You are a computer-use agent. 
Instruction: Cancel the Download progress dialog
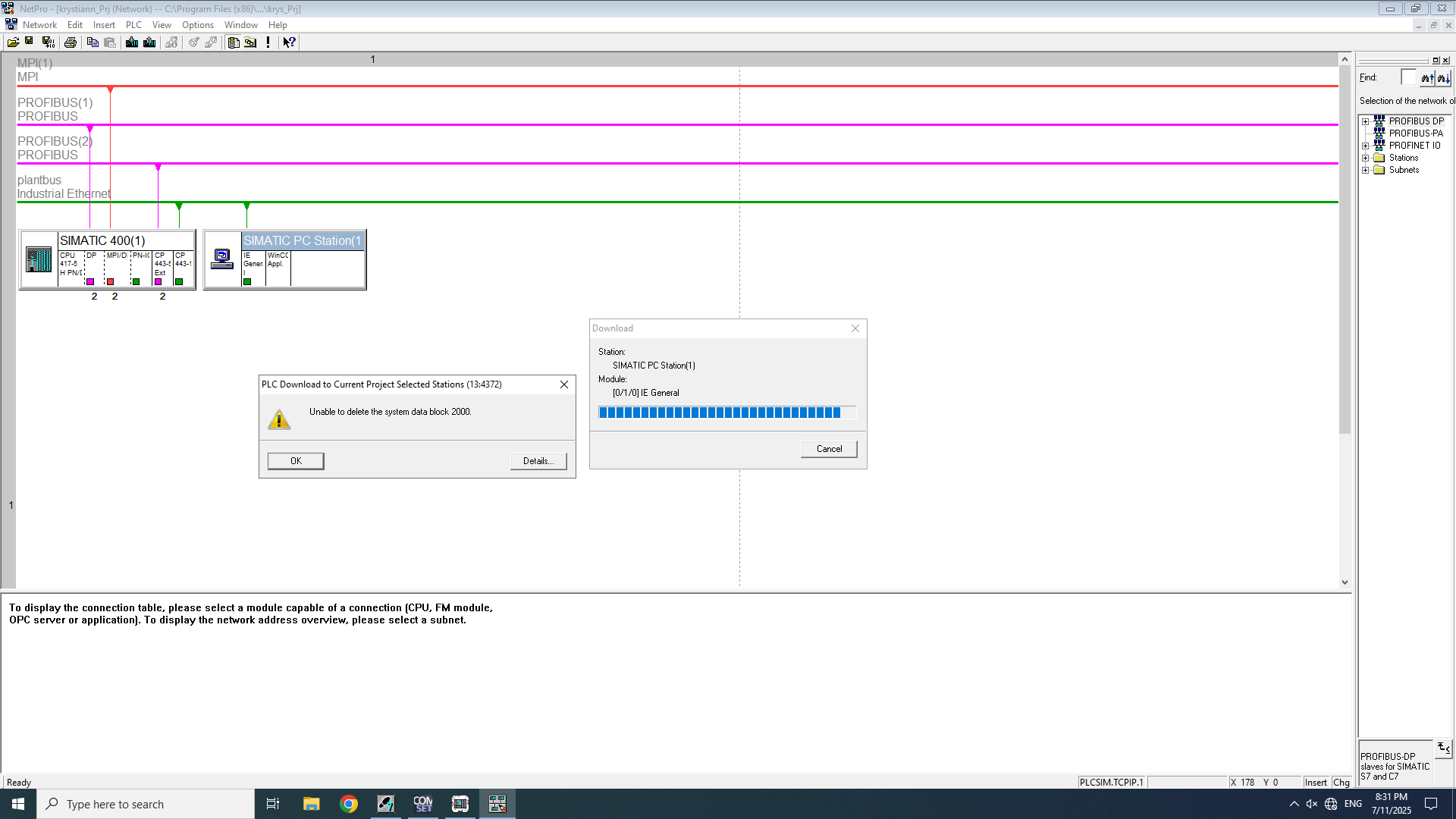click(829, 449)
